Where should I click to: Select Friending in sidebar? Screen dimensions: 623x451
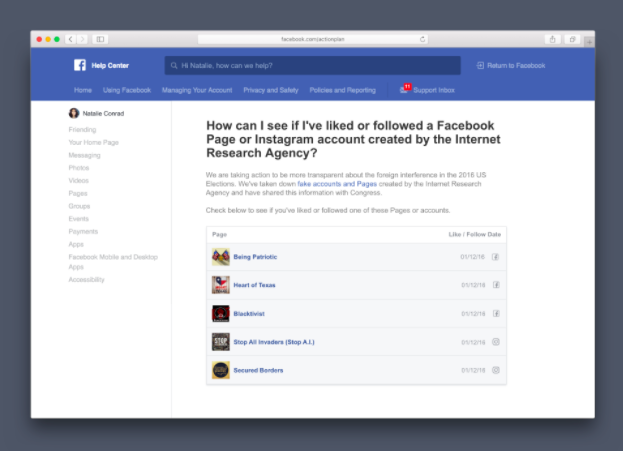tap(82, 130)
